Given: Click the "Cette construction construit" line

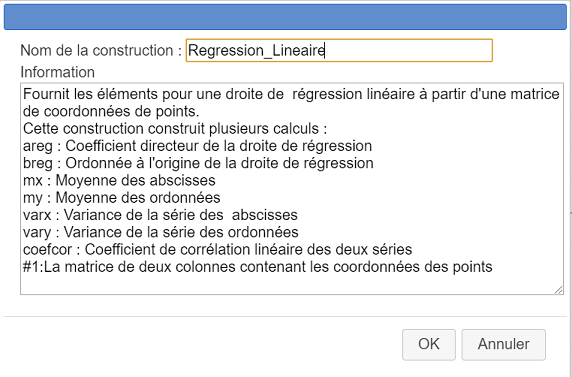Looking at the screenshot, I should coord(175,129).
